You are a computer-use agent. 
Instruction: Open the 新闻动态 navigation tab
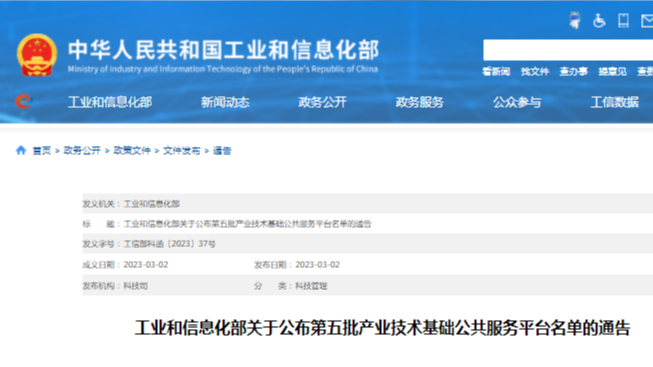coord(225,102)
